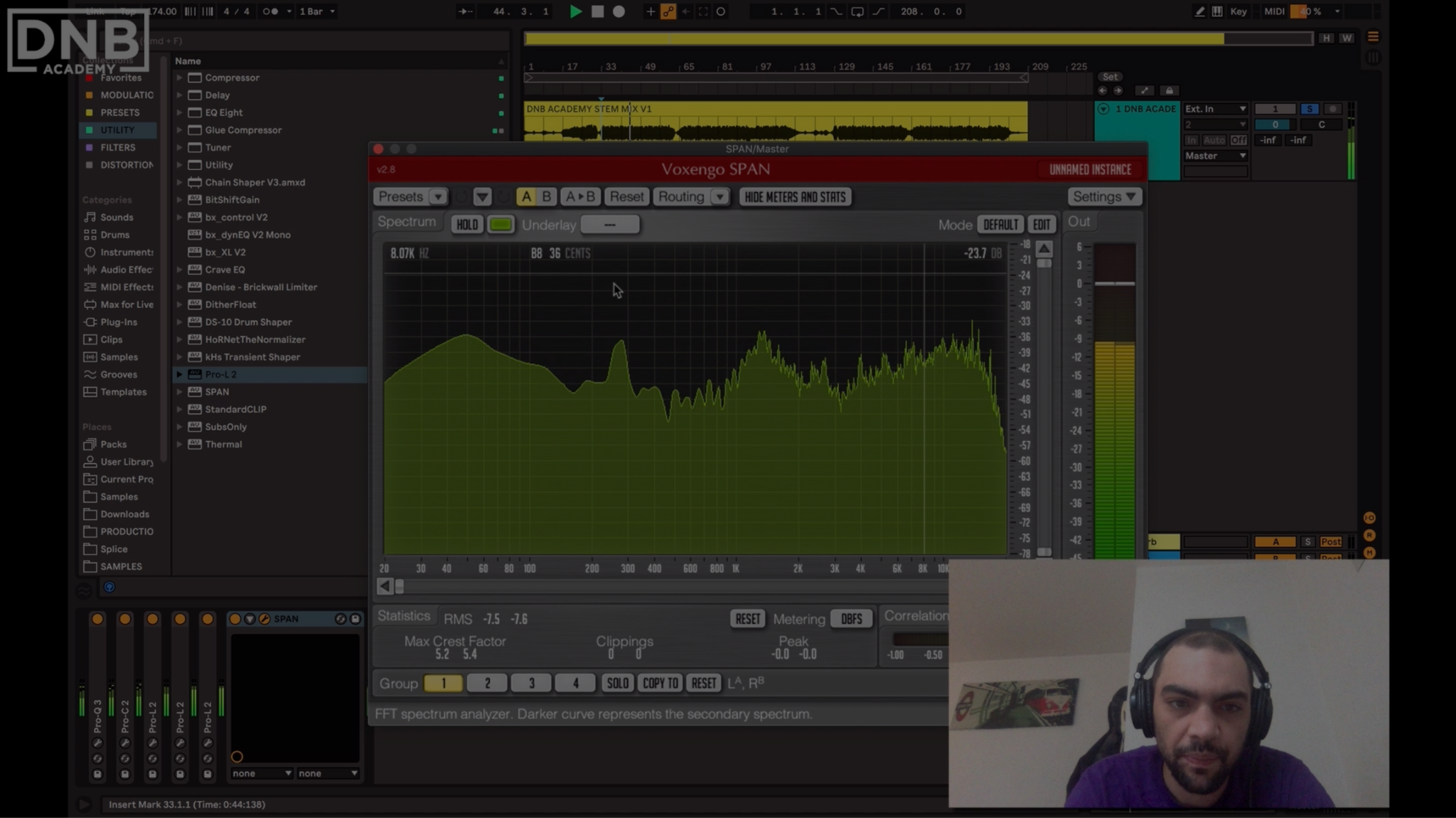1456x818 pixels.
Task: Start playback with the Play button
Action: [576, 11]
